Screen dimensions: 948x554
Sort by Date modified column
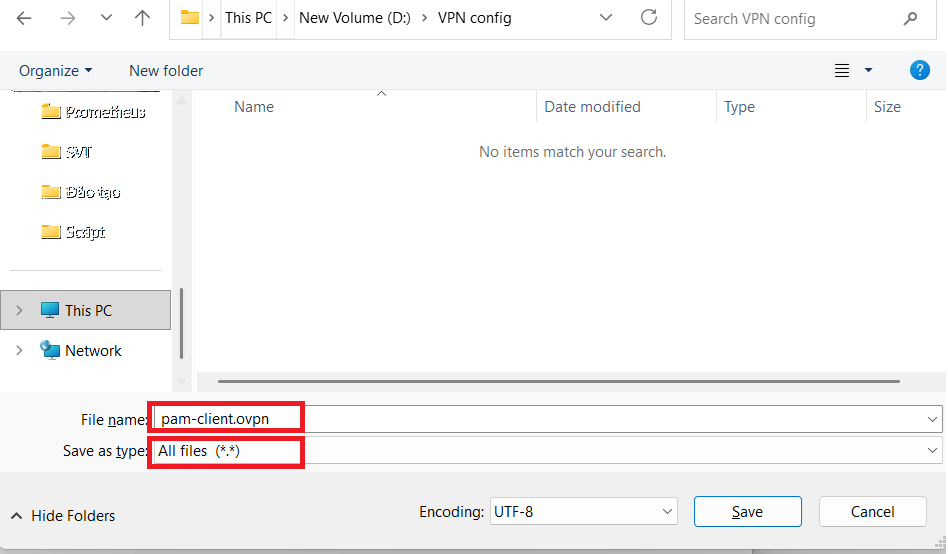(592, 107)
